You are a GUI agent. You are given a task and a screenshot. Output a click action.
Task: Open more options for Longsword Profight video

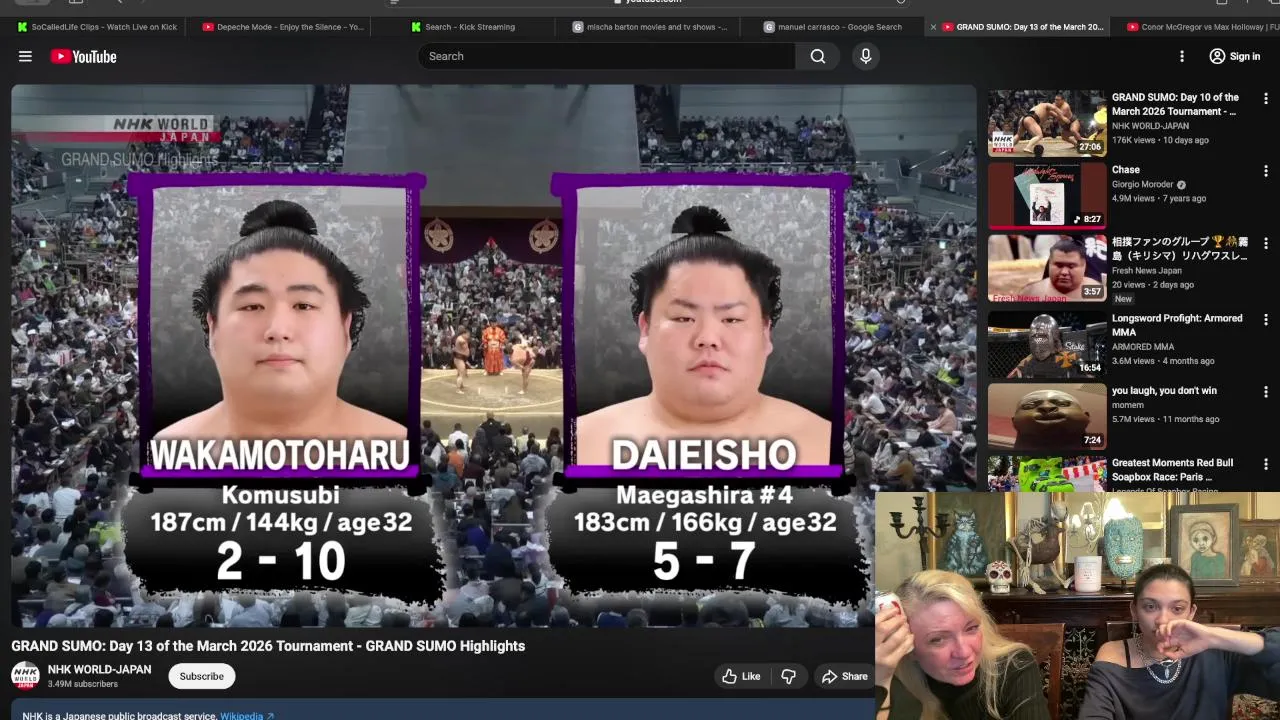click(x=1265, y=320)
